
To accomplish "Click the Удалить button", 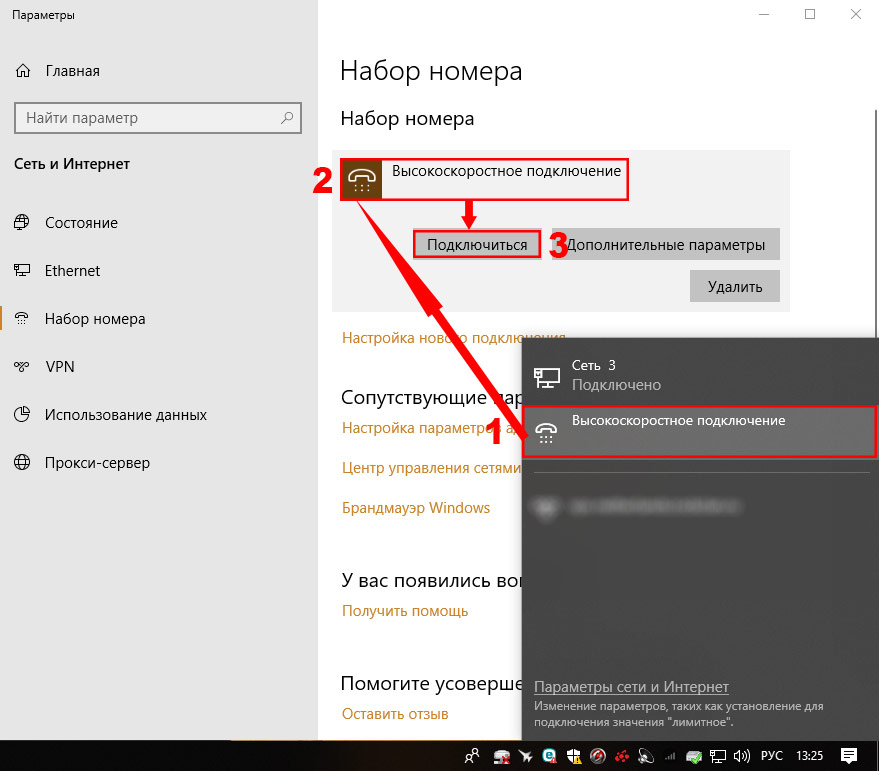I will point(735,287).
